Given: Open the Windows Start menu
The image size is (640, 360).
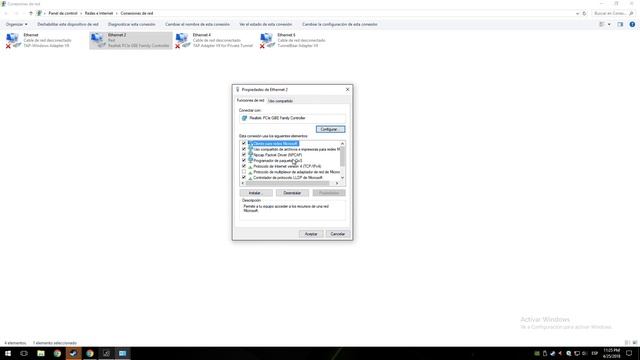Looking at the screenshot, I should tap(8, 353).
